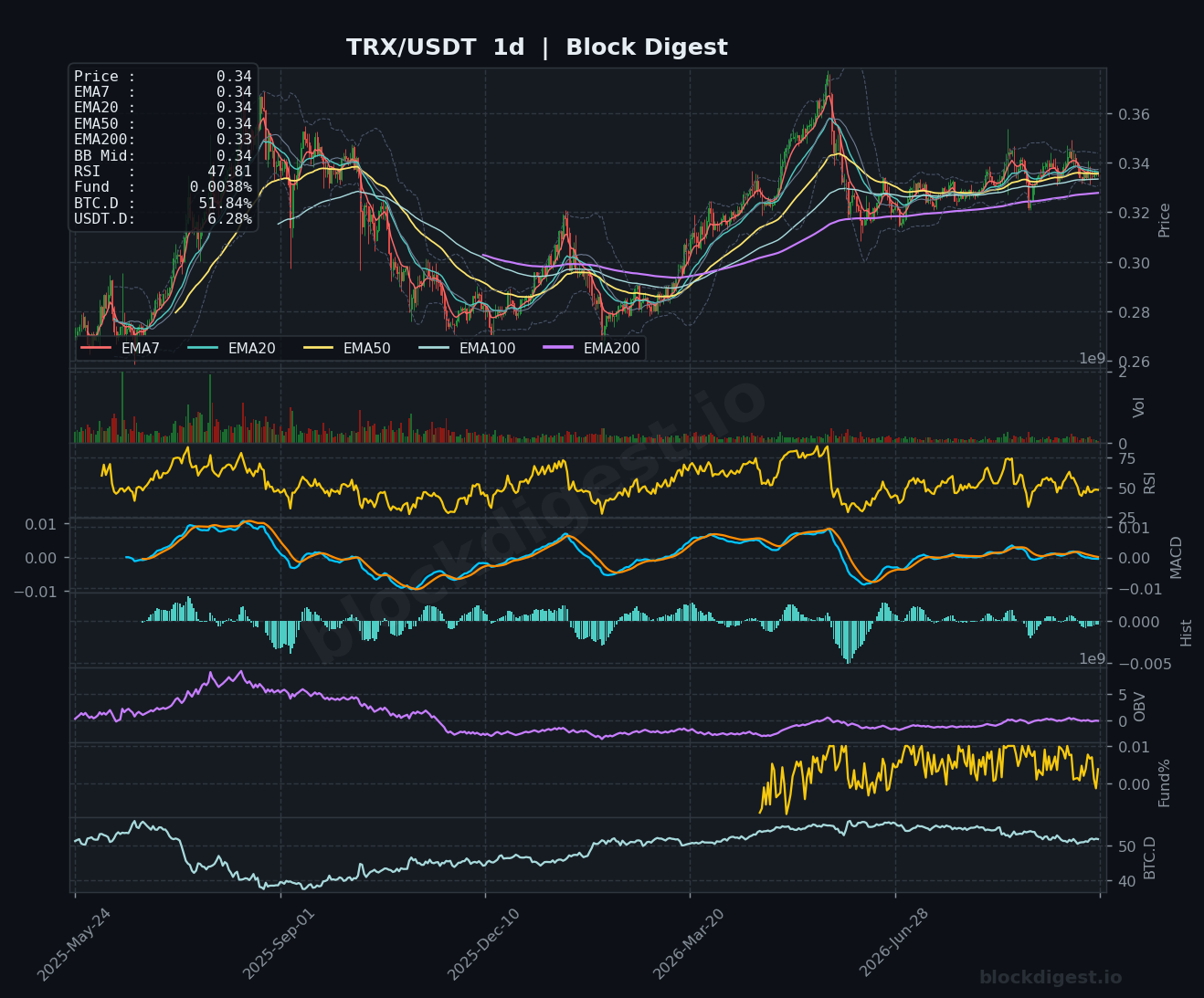
Task: Select the EMA100 legend entry
Action: coord(467,348)
